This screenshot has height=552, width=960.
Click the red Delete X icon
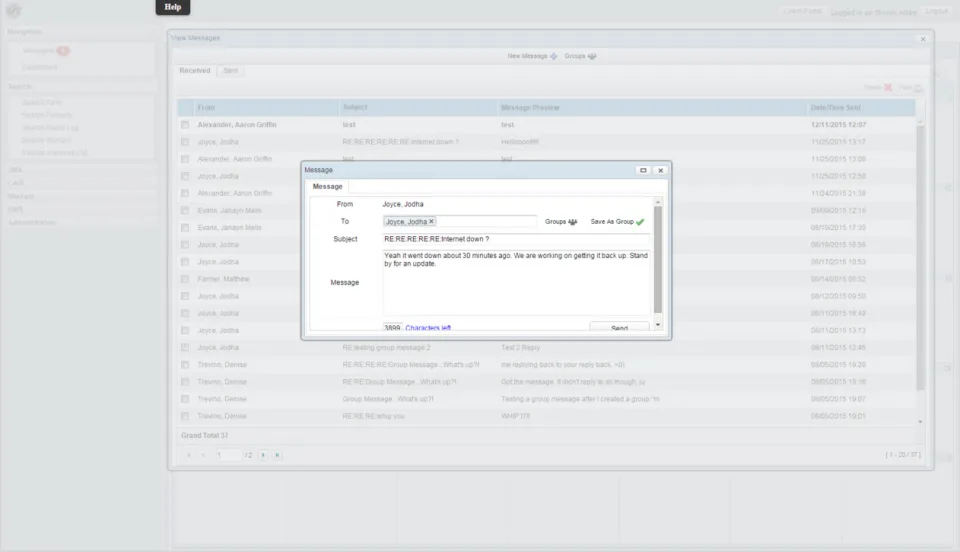click(x=888, y=88)
